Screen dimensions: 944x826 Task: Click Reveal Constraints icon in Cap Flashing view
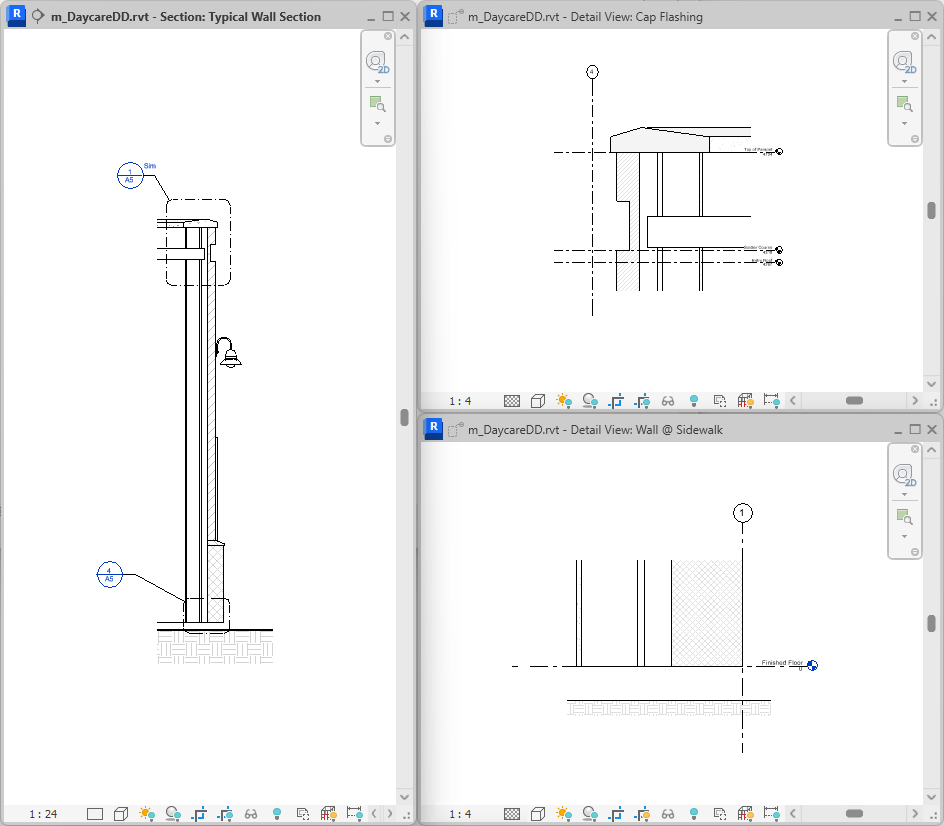click(x=771, y=401)
